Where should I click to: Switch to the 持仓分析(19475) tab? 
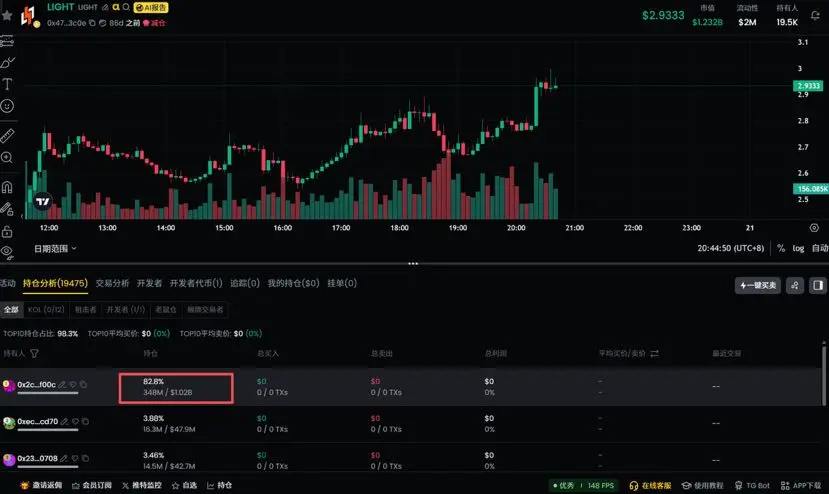pos(55,283)
